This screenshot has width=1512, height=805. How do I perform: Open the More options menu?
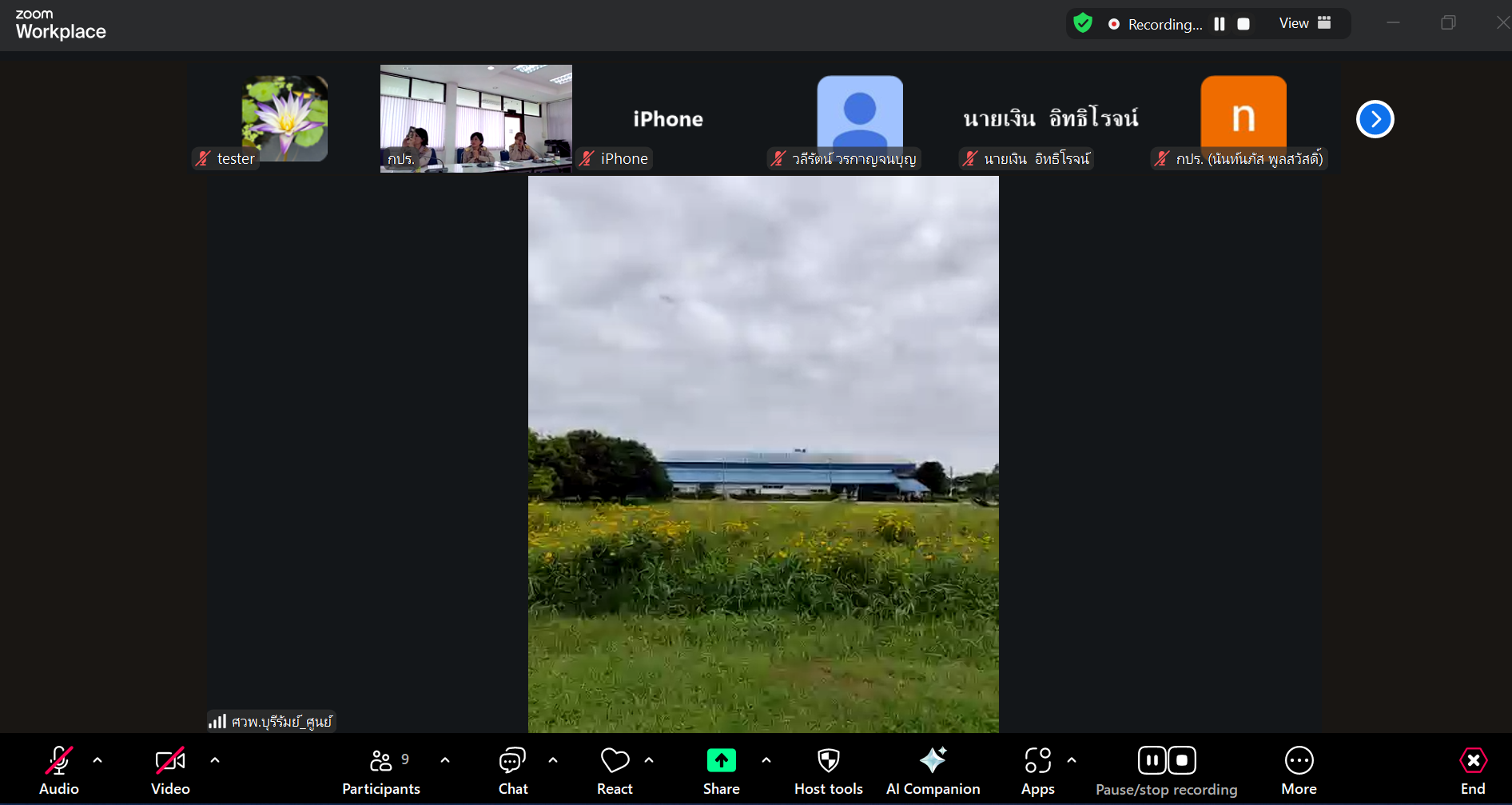click(1299, 771)
